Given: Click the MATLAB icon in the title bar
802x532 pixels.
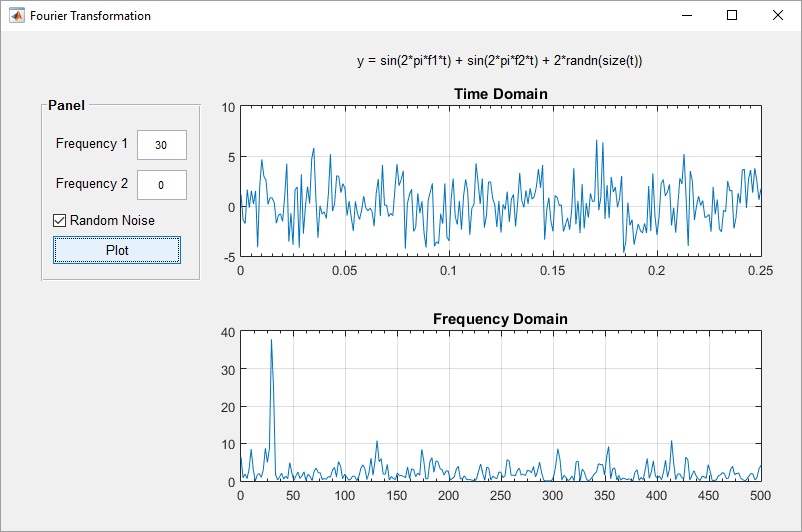Looking at the screenshot, I should click(17, 16).
